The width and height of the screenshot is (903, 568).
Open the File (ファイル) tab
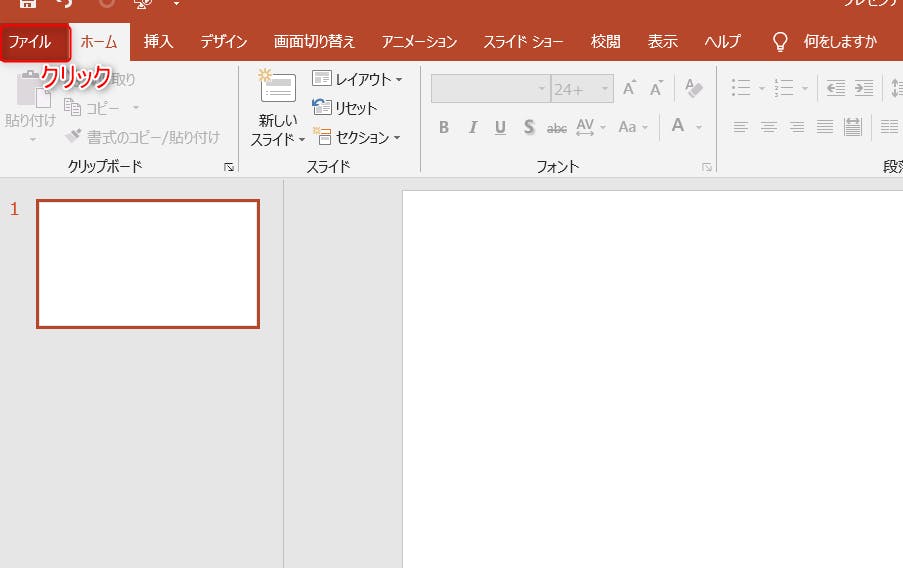[x=30, y=42]
